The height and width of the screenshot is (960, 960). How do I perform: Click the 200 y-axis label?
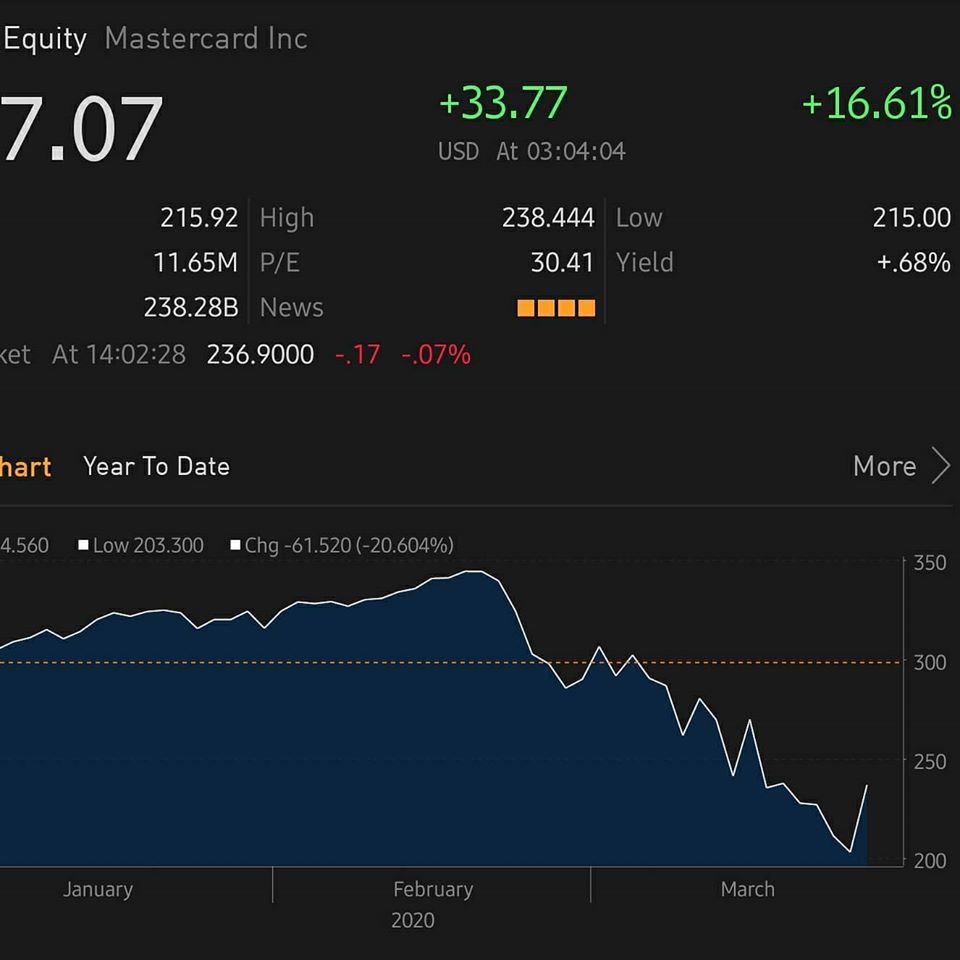point(929,861)
